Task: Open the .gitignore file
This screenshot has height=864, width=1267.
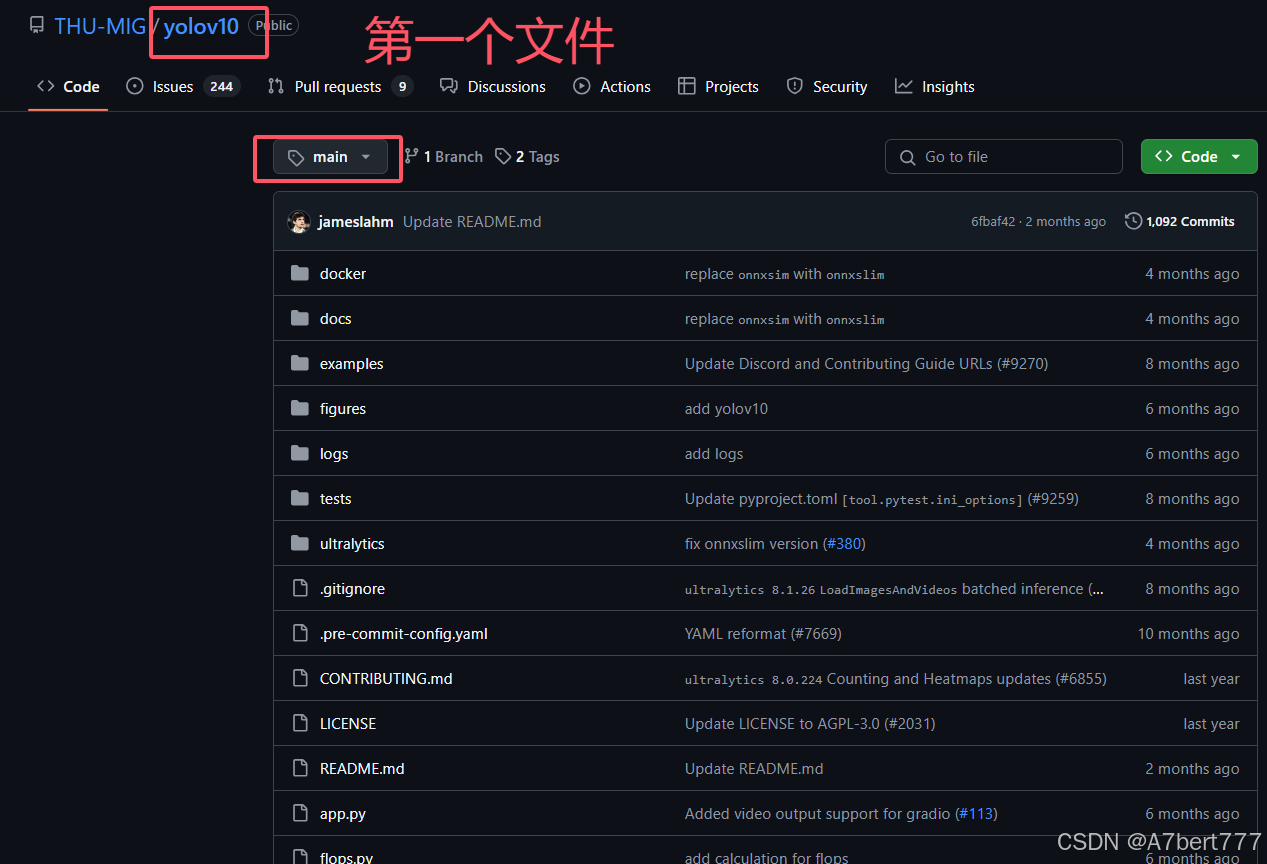Action: tap(352, 589)
